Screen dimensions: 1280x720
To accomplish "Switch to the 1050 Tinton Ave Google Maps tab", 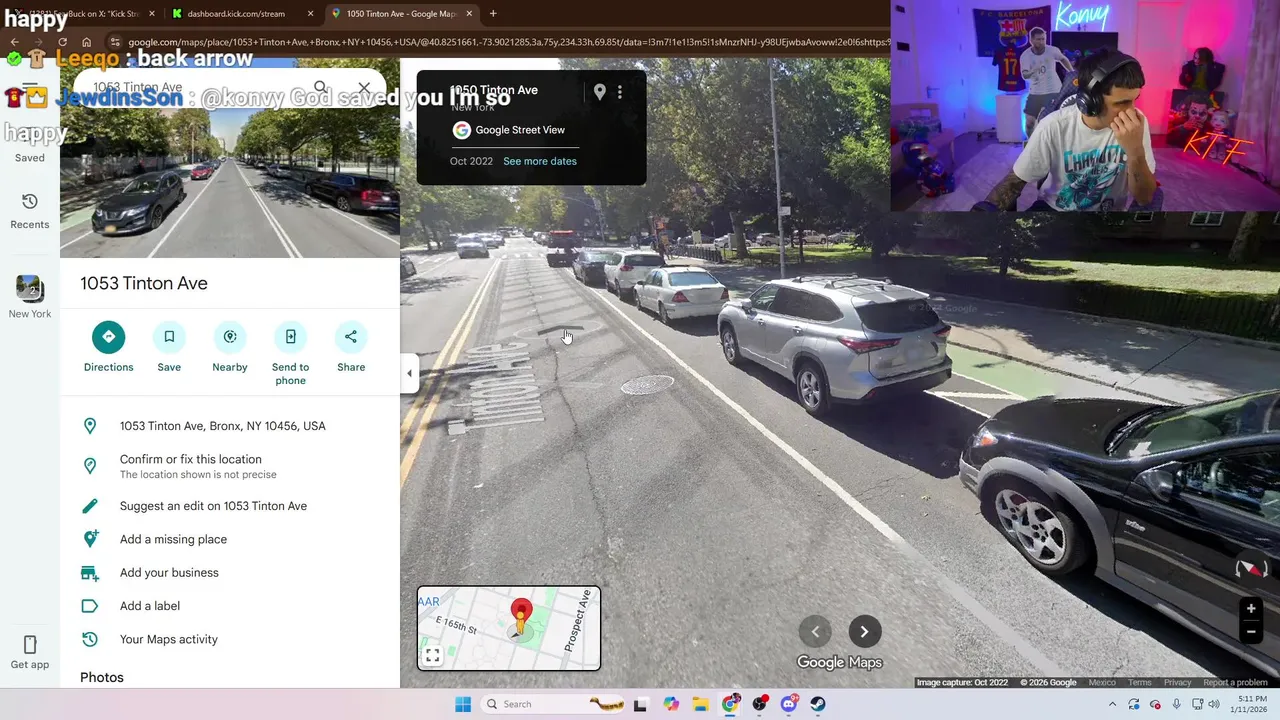I will 400,14.
